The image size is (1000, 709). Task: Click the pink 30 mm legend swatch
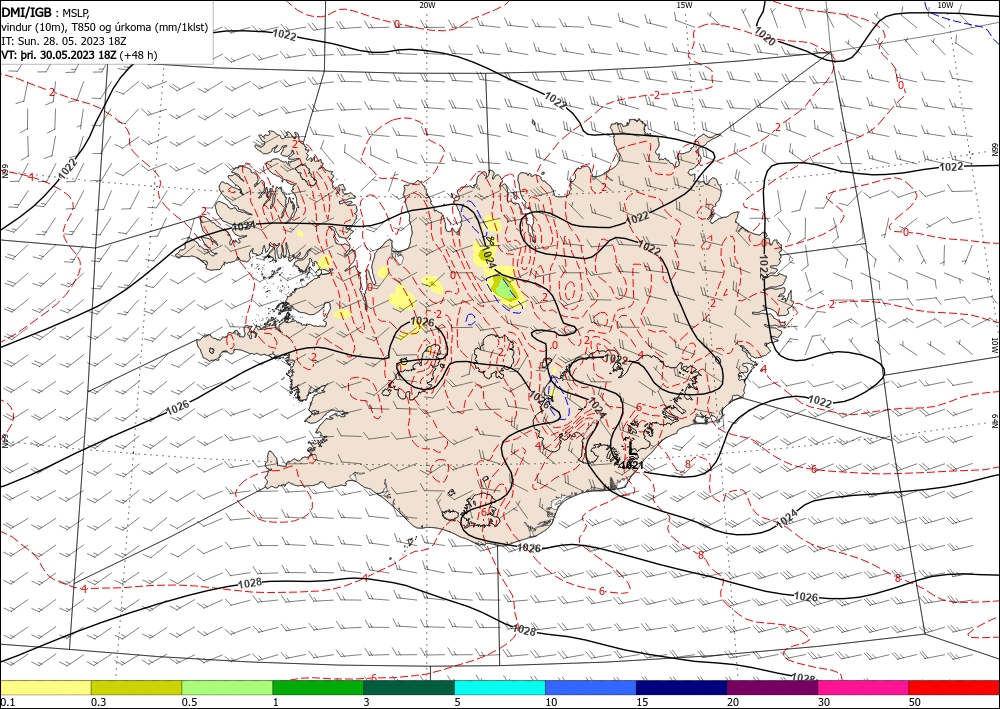(x=863, y=687)
